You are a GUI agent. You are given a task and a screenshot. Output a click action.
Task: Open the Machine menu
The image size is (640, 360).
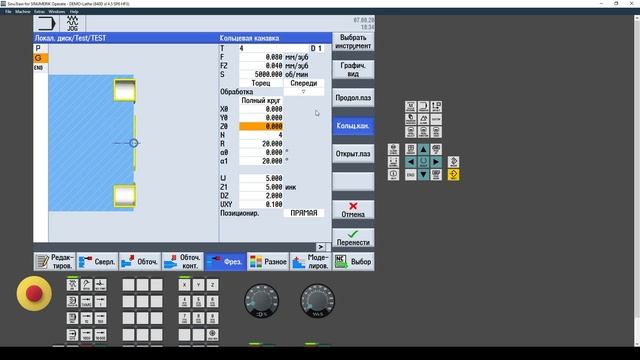click(23, 11)
